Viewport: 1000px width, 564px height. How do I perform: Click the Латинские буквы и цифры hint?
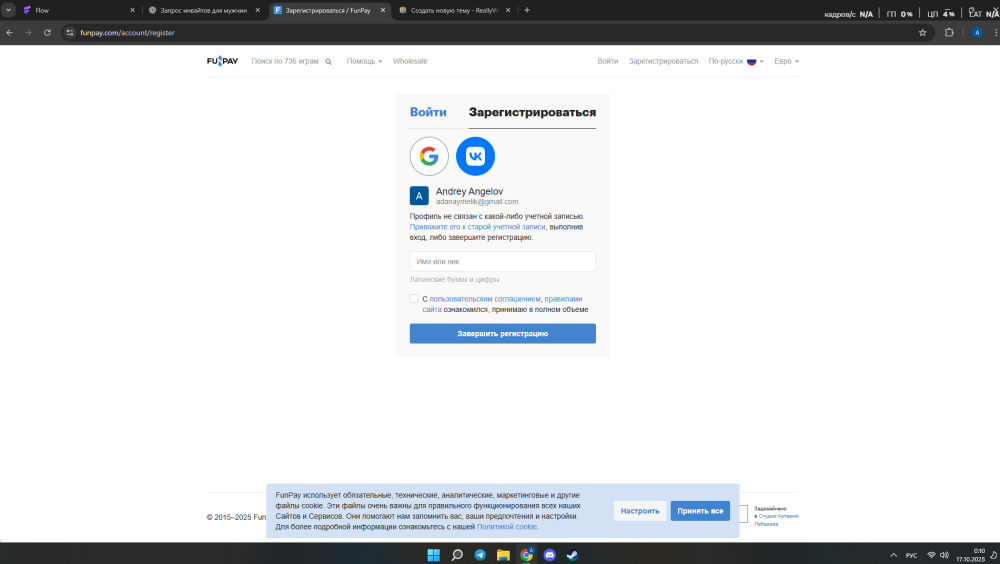pyautogui.click(x=454, y=279)
